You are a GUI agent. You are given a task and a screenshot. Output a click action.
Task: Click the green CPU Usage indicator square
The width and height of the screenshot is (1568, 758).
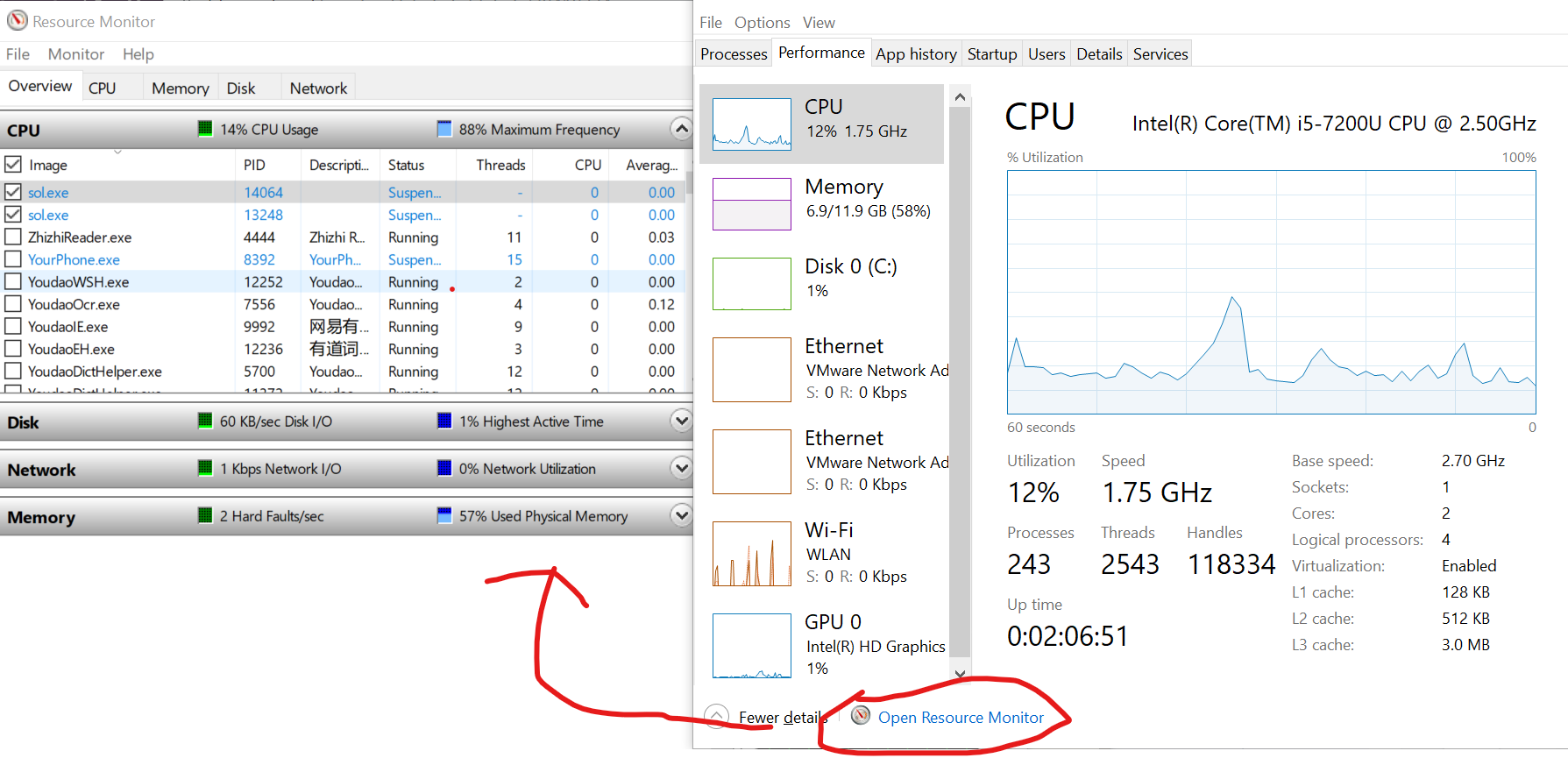[205, 129]
